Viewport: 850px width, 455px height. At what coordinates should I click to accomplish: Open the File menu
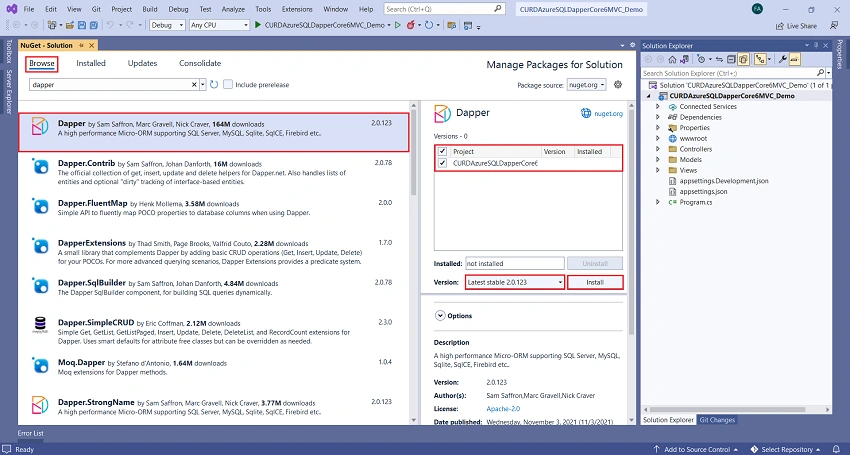click(x=29, y=9)
